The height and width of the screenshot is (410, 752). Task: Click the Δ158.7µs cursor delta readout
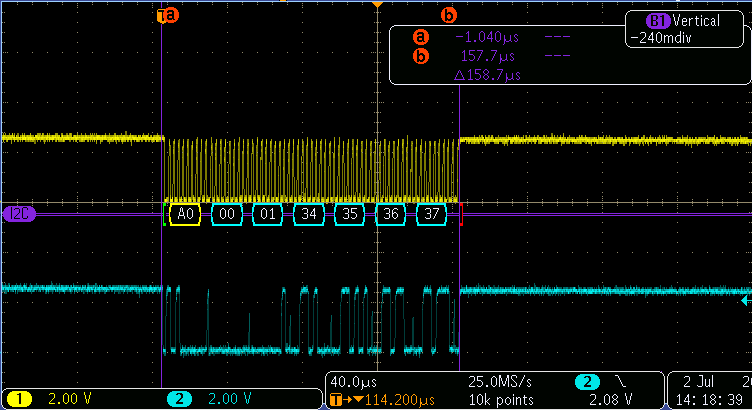(x=487, y=75)
